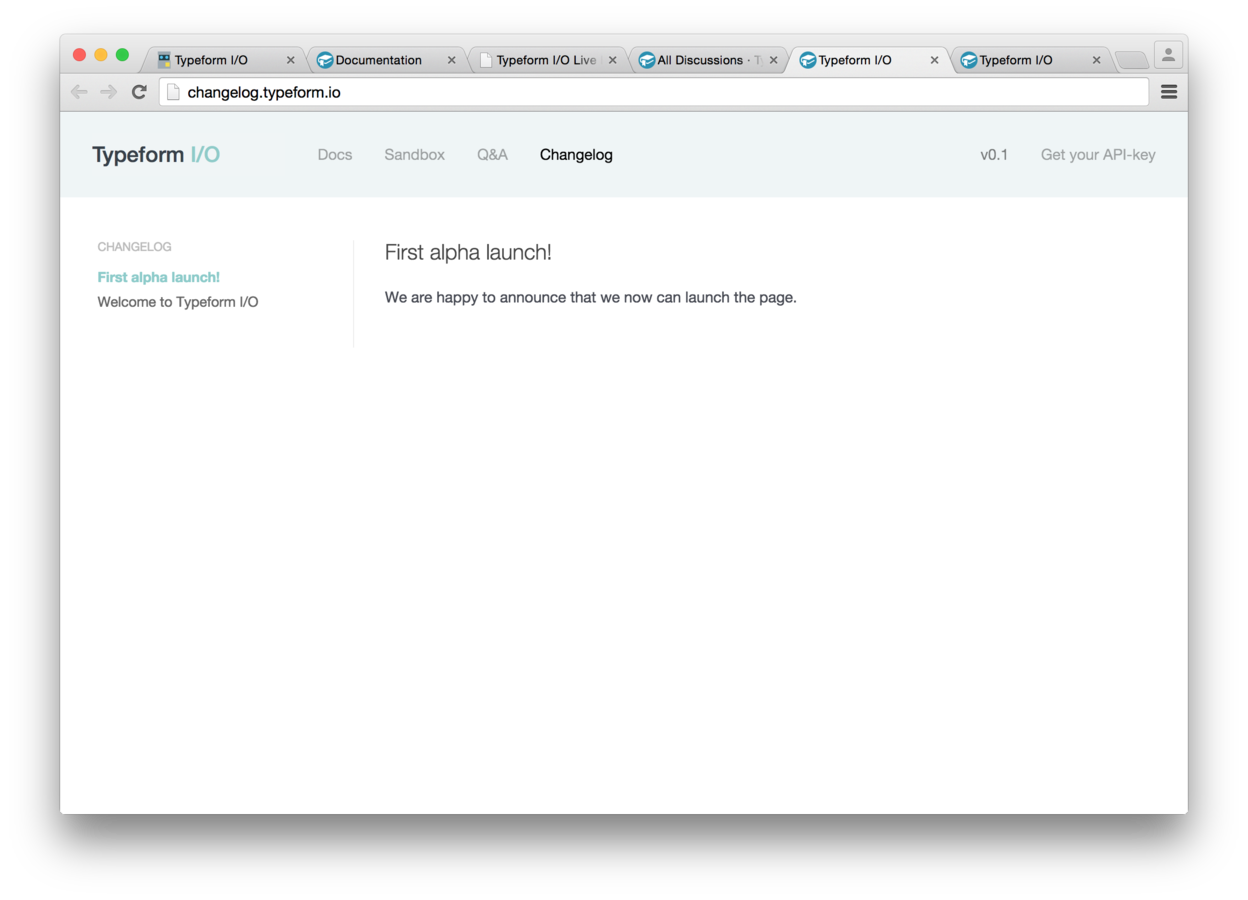Click the Documentation tab favicon
1248x900 pixels.
(x=325, y=60)
